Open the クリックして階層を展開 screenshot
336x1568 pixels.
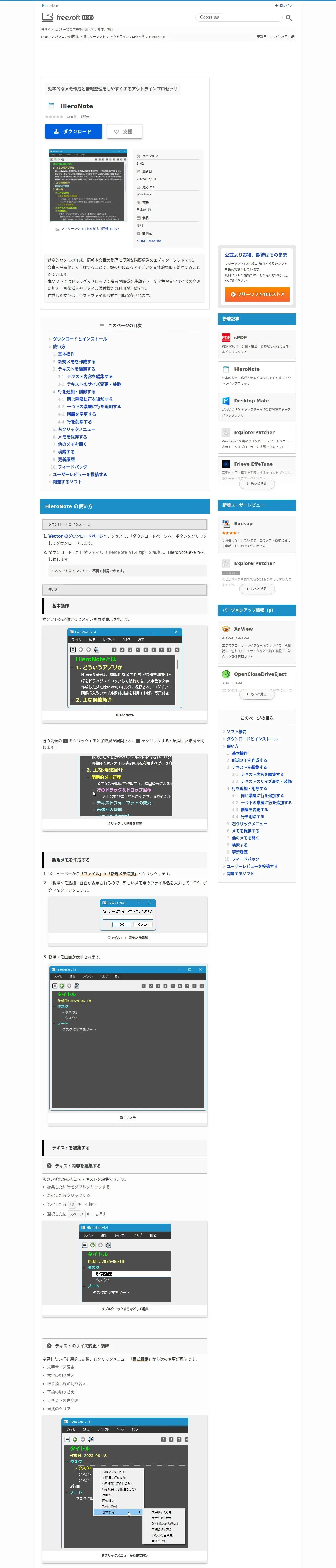(x=126, y=786)
